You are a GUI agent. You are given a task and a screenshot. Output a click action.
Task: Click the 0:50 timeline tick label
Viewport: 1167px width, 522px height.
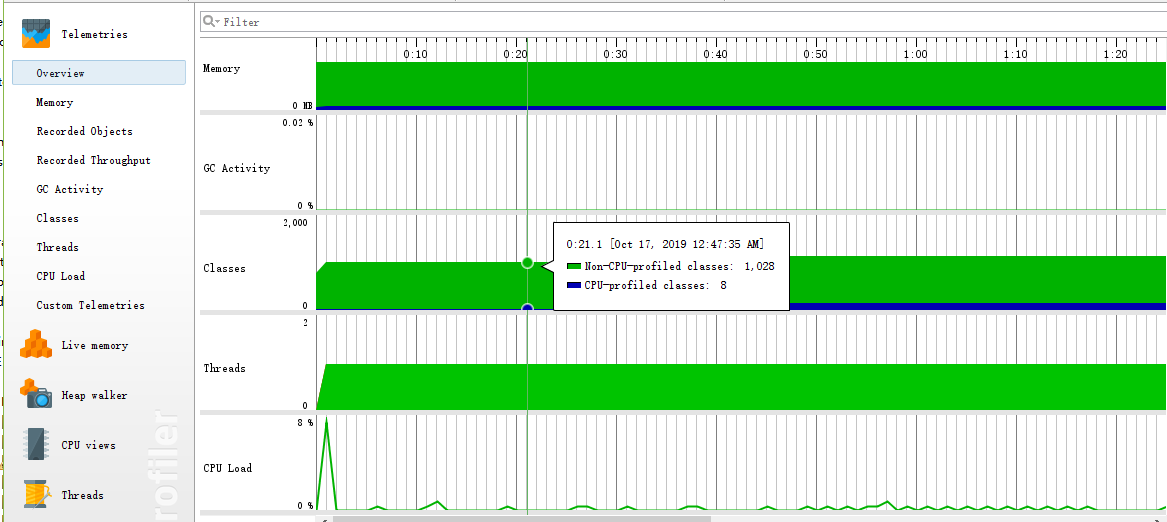point(816,54)
